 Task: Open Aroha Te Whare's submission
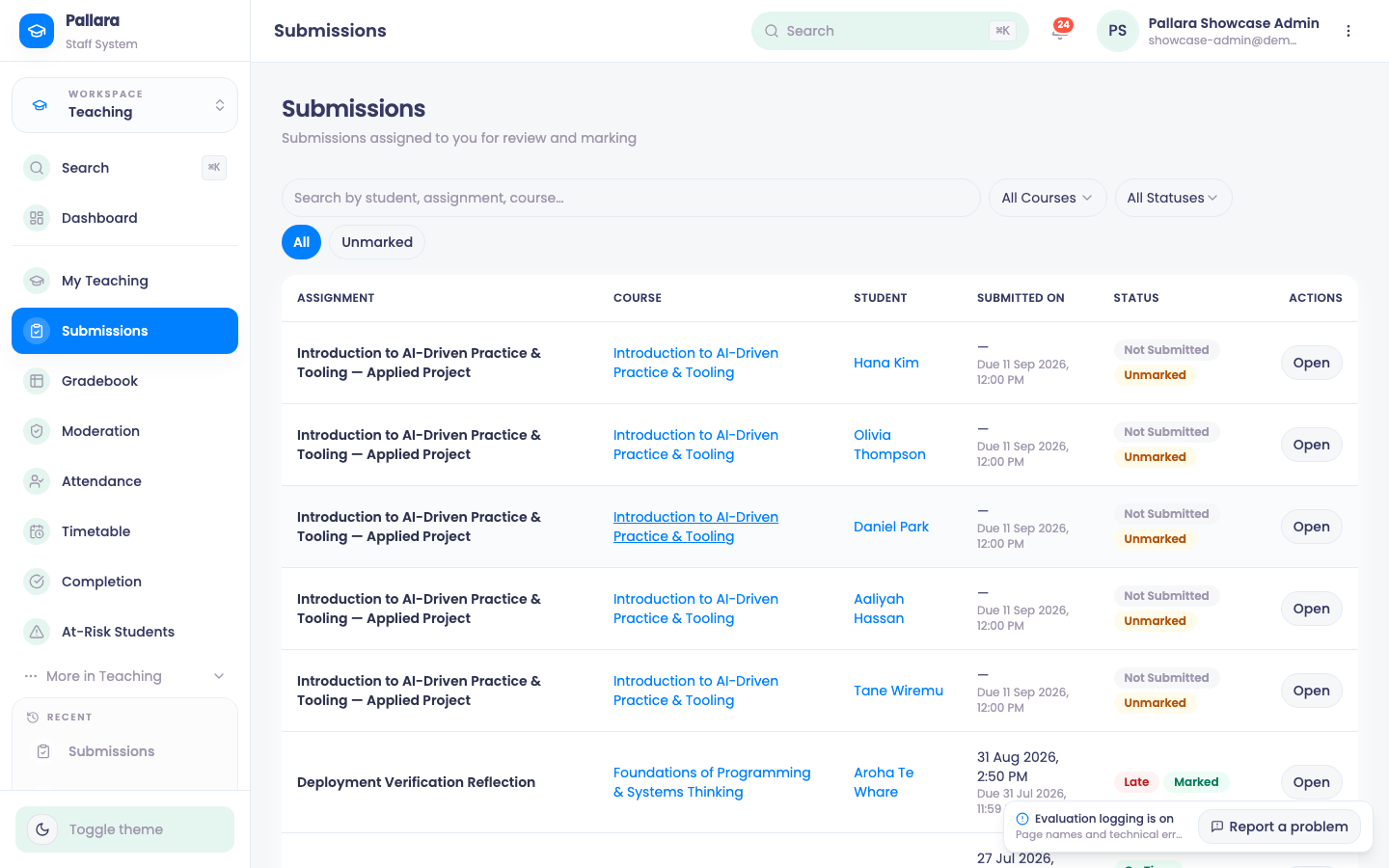[1311, 782]
